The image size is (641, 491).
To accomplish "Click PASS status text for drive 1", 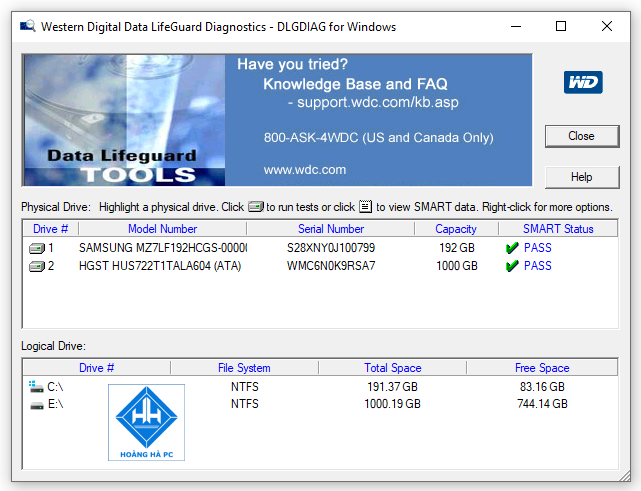I will (538, 248).
